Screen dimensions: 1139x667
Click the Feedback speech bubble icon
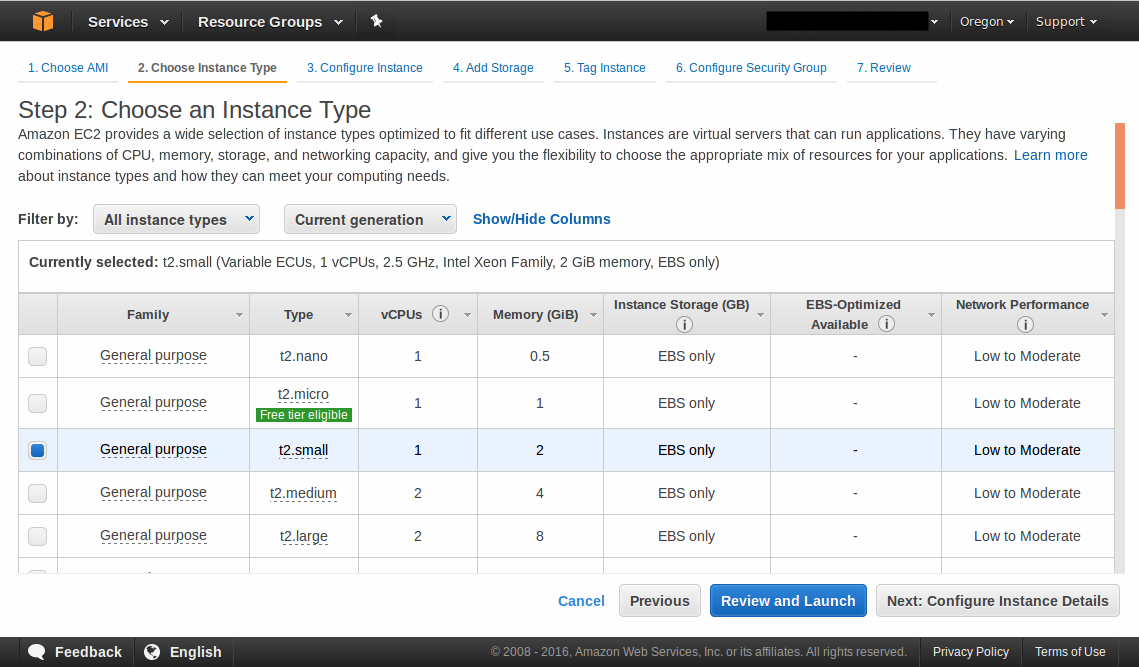(37, 652)
